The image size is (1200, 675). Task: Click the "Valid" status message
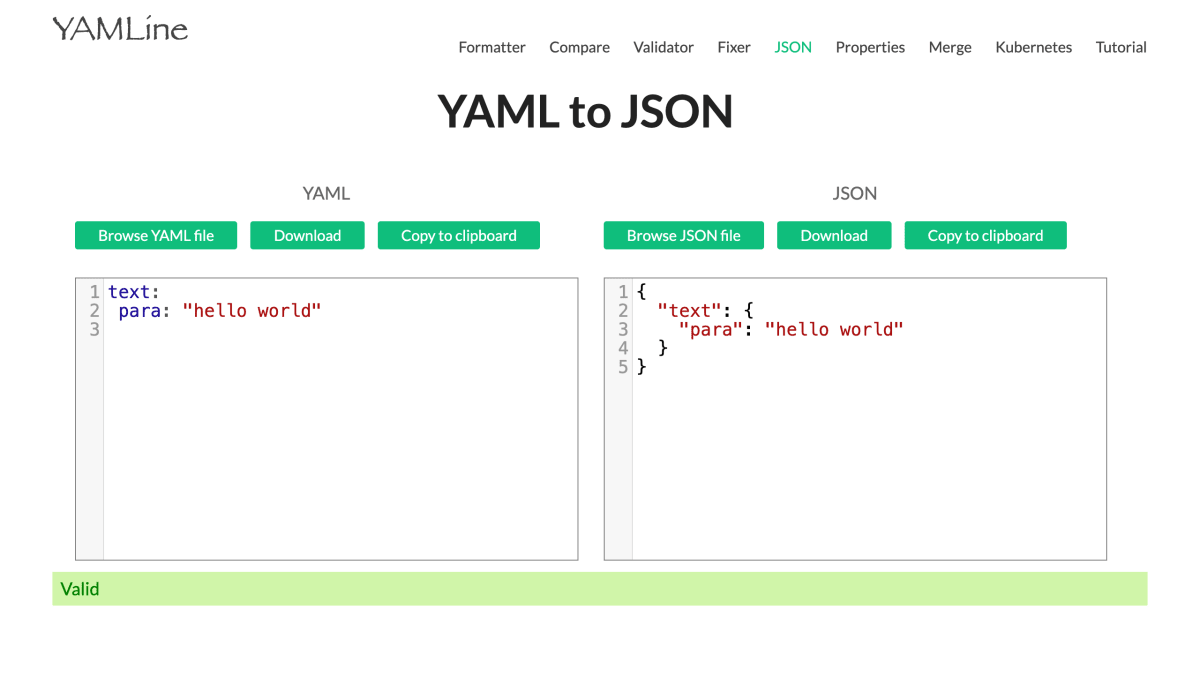click(x=80, y=589)
